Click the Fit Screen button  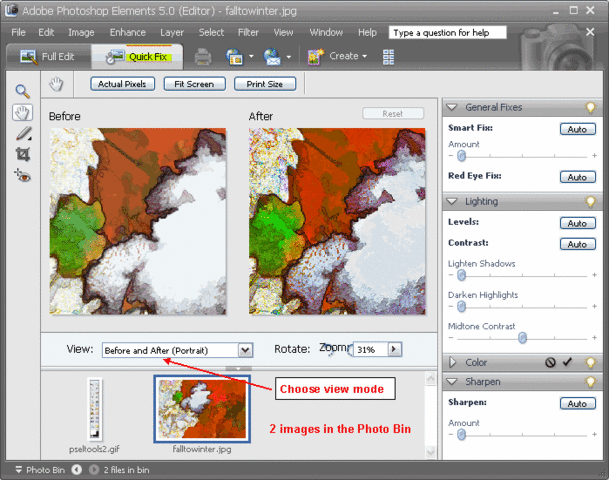pyautogui.click(x=194, y=84)
